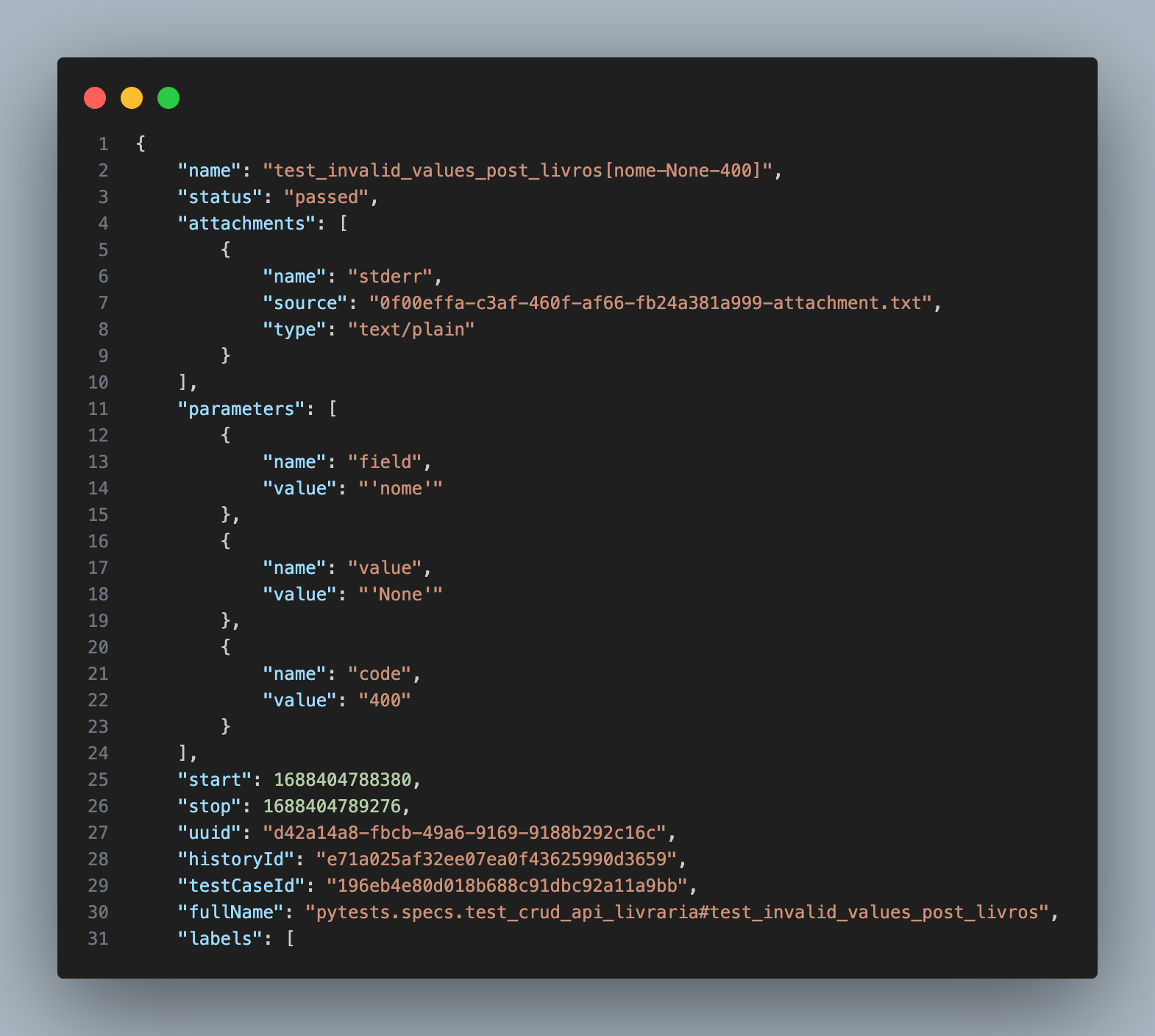The height and width of the screenshot is (1036, 1155).
Task: Click the start timestamp 1688404788380
Action: tap(342, 780)
